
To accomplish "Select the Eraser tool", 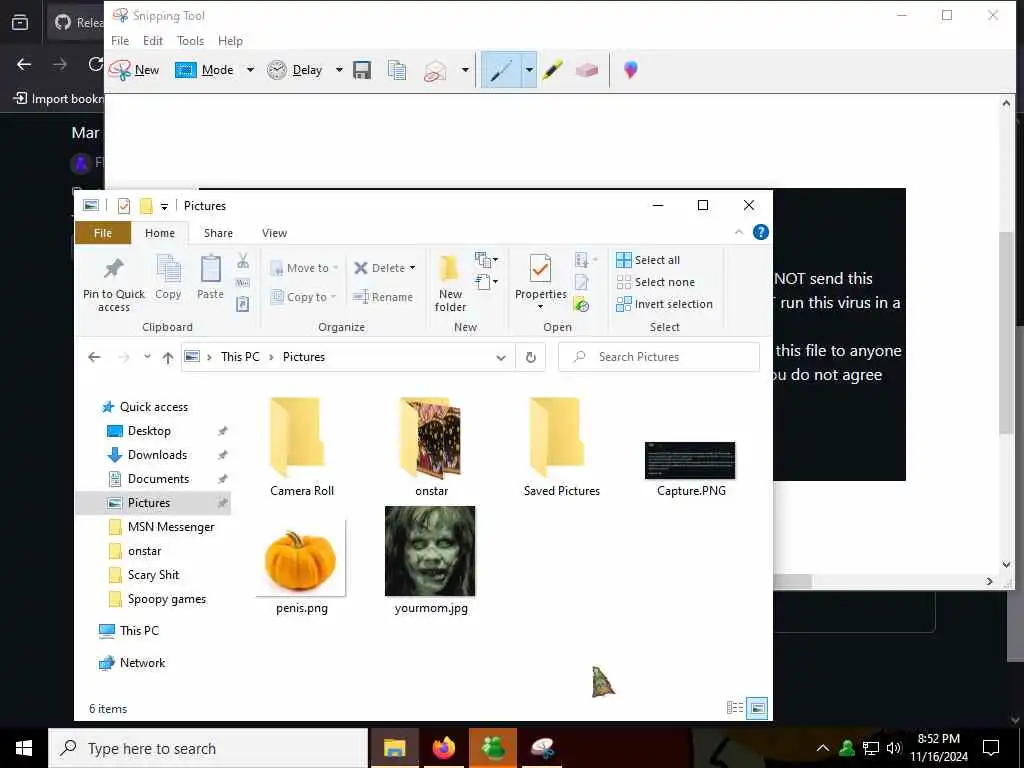I will point(586,70).
